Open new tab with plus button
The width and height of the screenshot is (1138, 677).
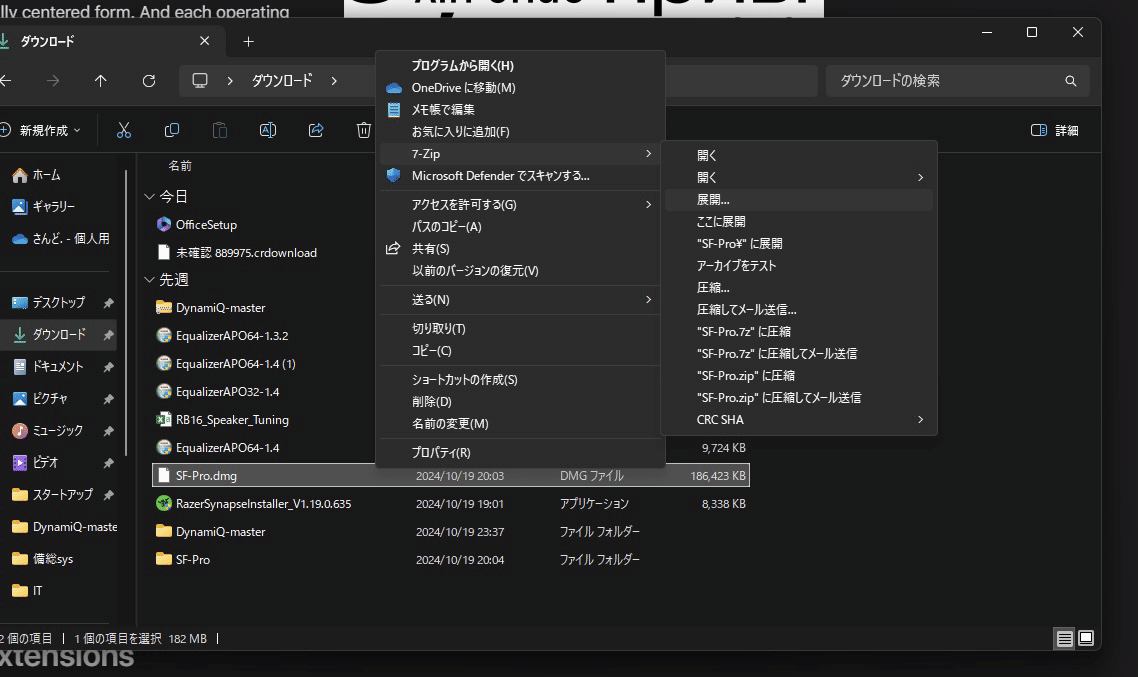pos(248,41)
